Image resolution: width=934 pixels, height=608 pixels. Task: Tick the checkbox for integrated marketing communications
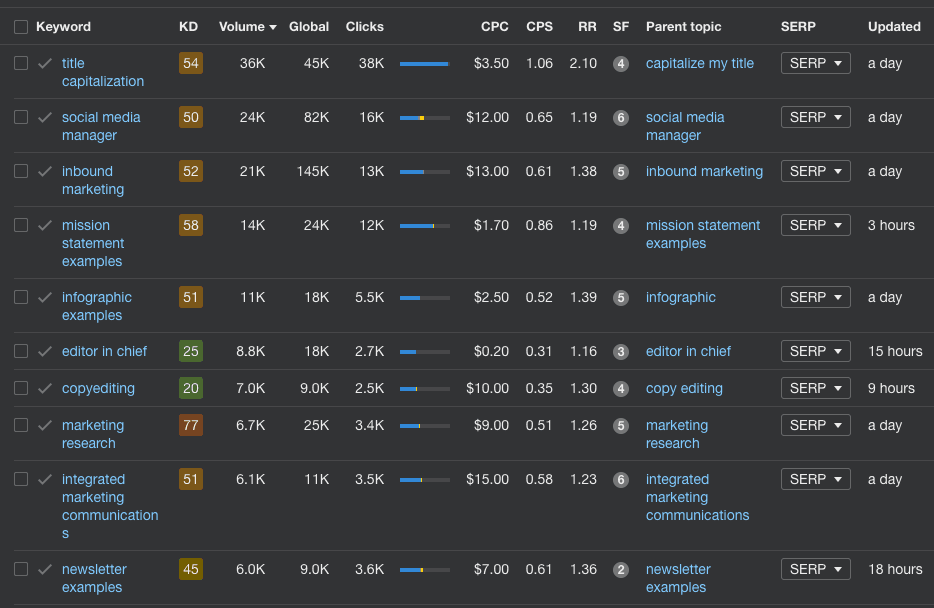(x=20, y=479)
